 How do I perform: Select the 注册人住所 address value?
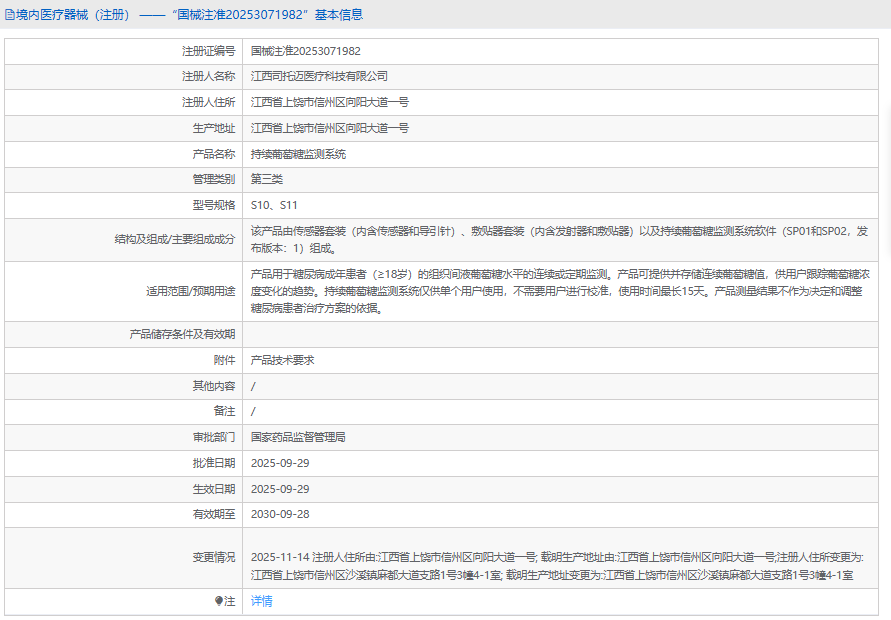330,102
